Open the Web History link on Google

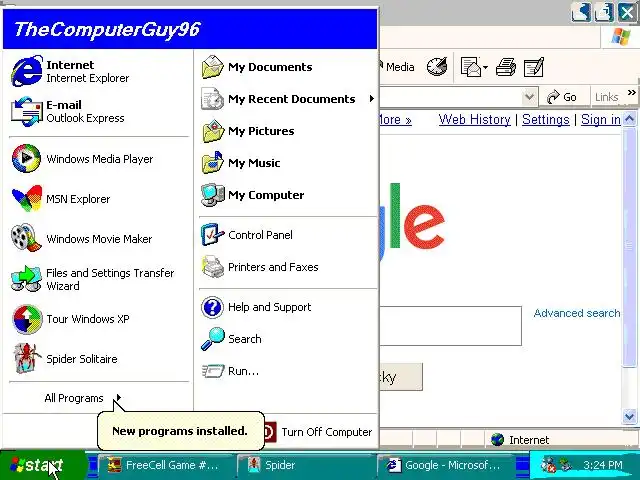(x=475, y=120)
